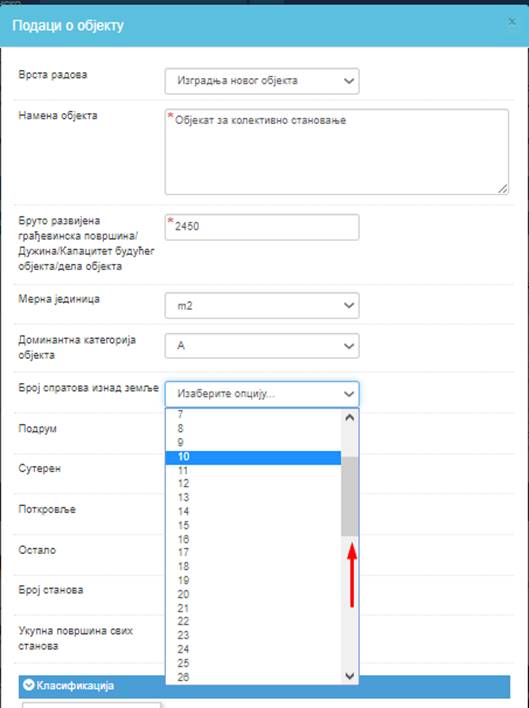Pick 12 from the floors list

(253, 484)
